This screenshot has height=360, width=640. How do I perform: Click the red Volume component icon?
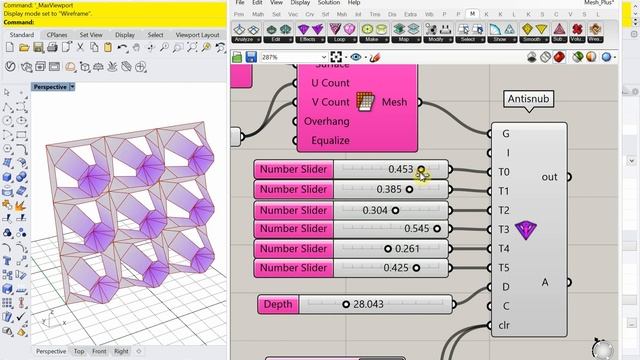coord(577,29)
